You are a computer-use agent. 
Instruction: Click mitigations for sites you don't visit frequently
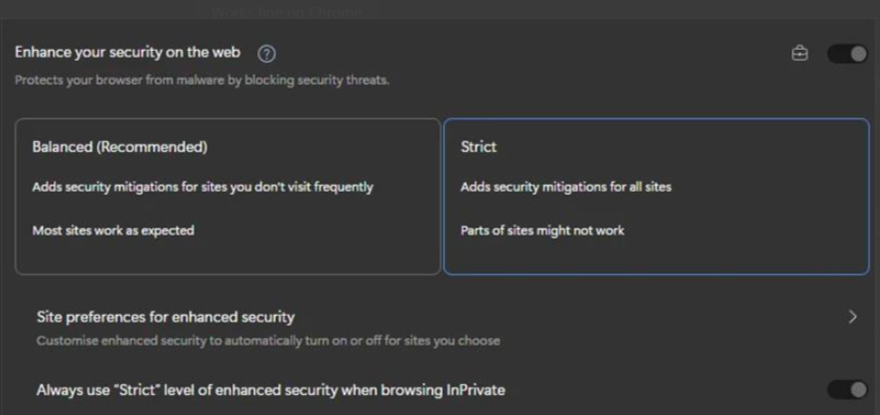(202, 187)
